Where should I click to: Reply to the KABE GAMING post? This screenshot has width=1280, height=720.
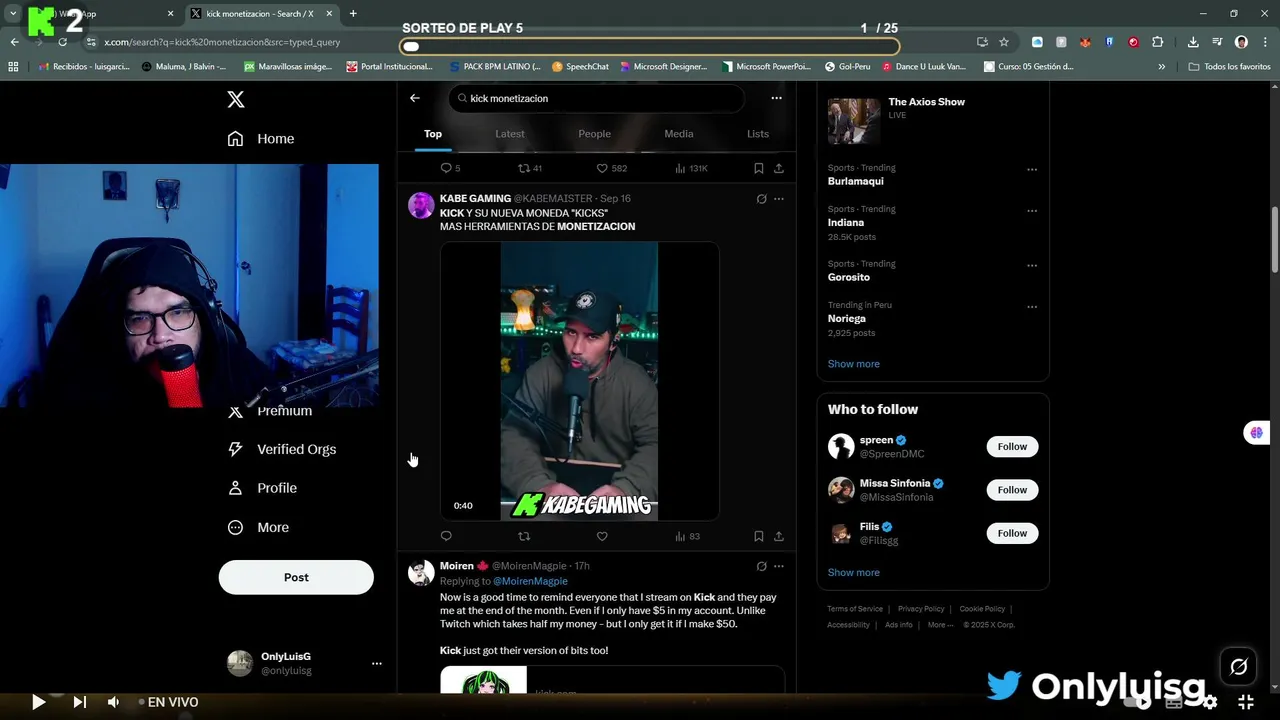[446, 536]
